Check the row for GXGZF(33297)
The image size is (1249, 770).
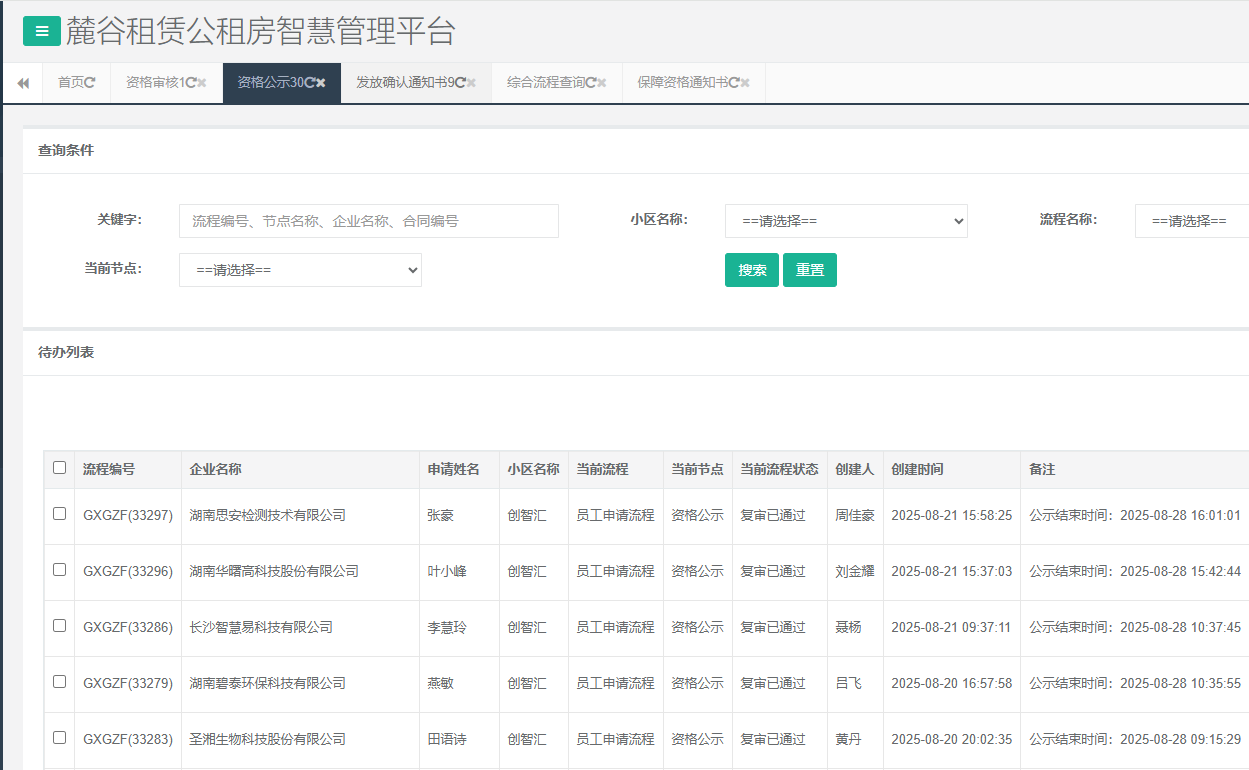[x=60, y=514]
